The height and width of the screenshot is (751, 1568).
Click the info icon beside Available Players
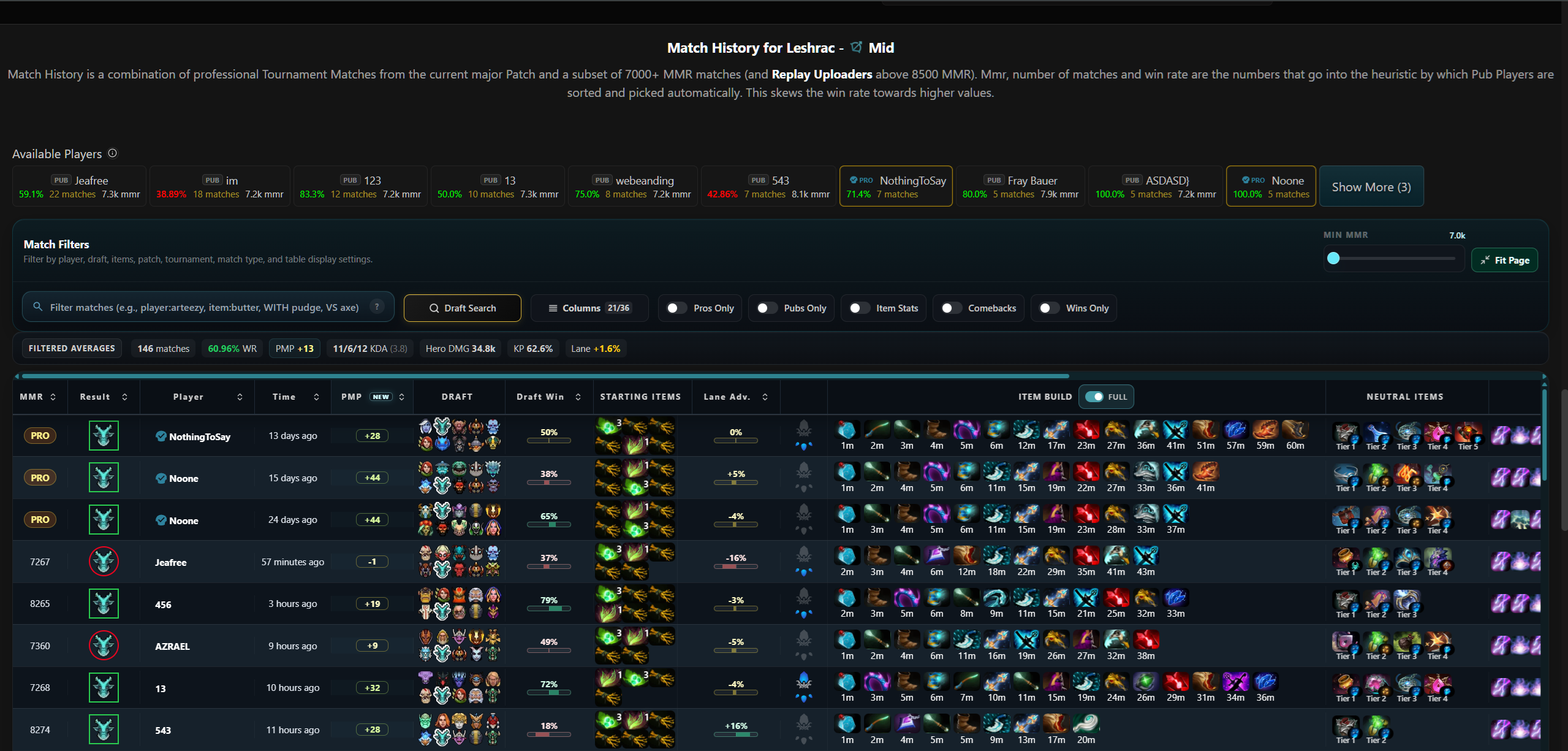tap(113, 153)
